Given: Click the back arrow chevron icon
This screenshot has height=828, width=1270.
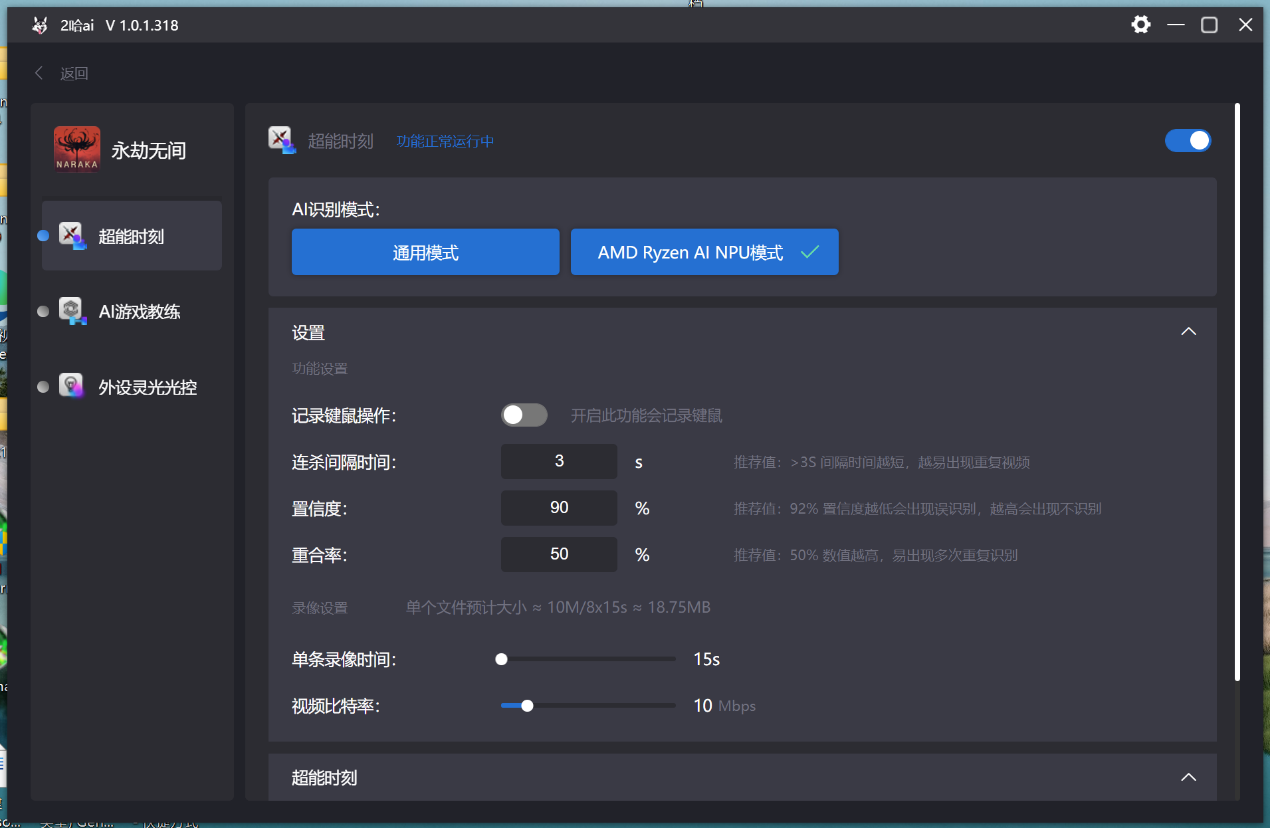Looking at the screenshot, I should 39,73.
